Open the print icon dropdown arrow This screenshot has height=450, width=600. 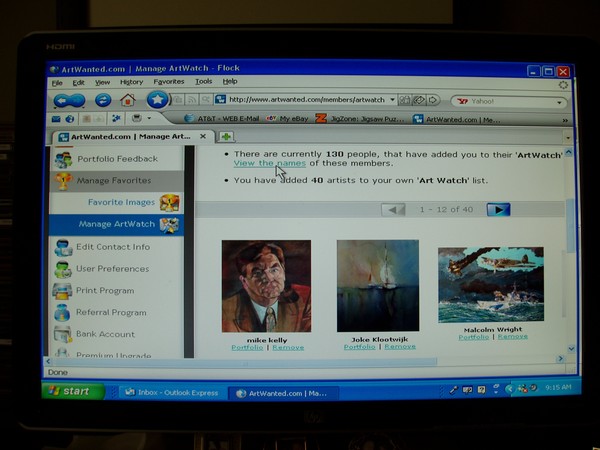pyautogui.click(x=149, y=118)
